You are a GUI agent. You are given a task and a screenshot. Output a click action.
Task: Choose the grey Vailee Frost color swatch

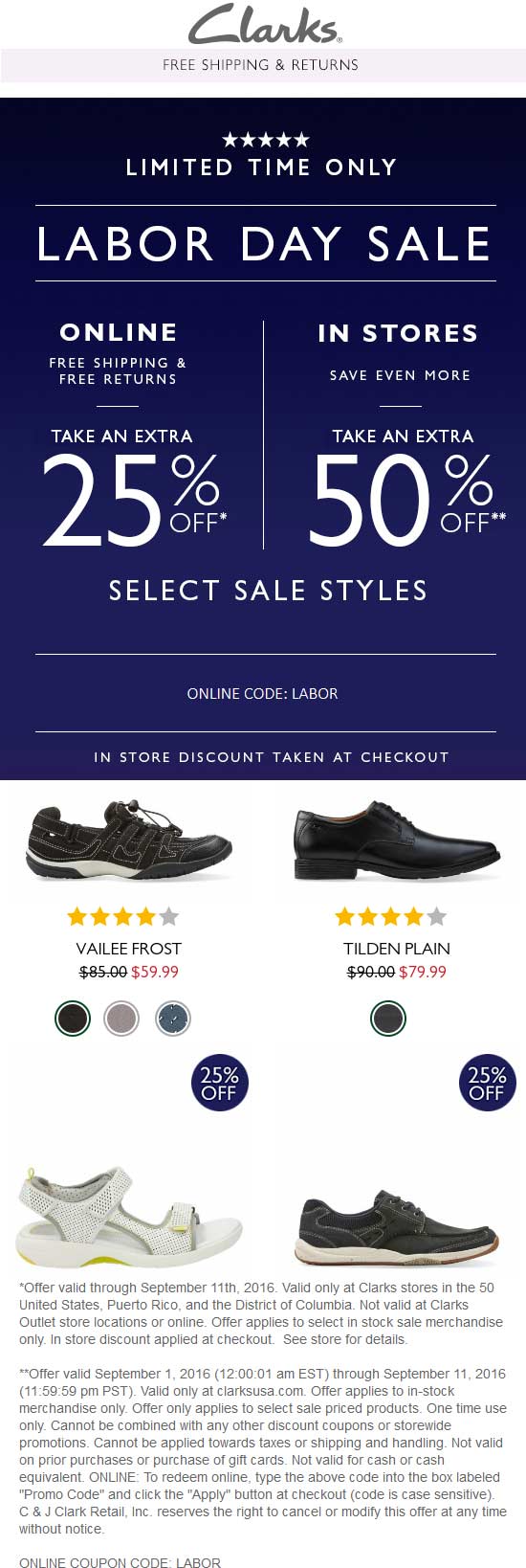point(121,1019)
